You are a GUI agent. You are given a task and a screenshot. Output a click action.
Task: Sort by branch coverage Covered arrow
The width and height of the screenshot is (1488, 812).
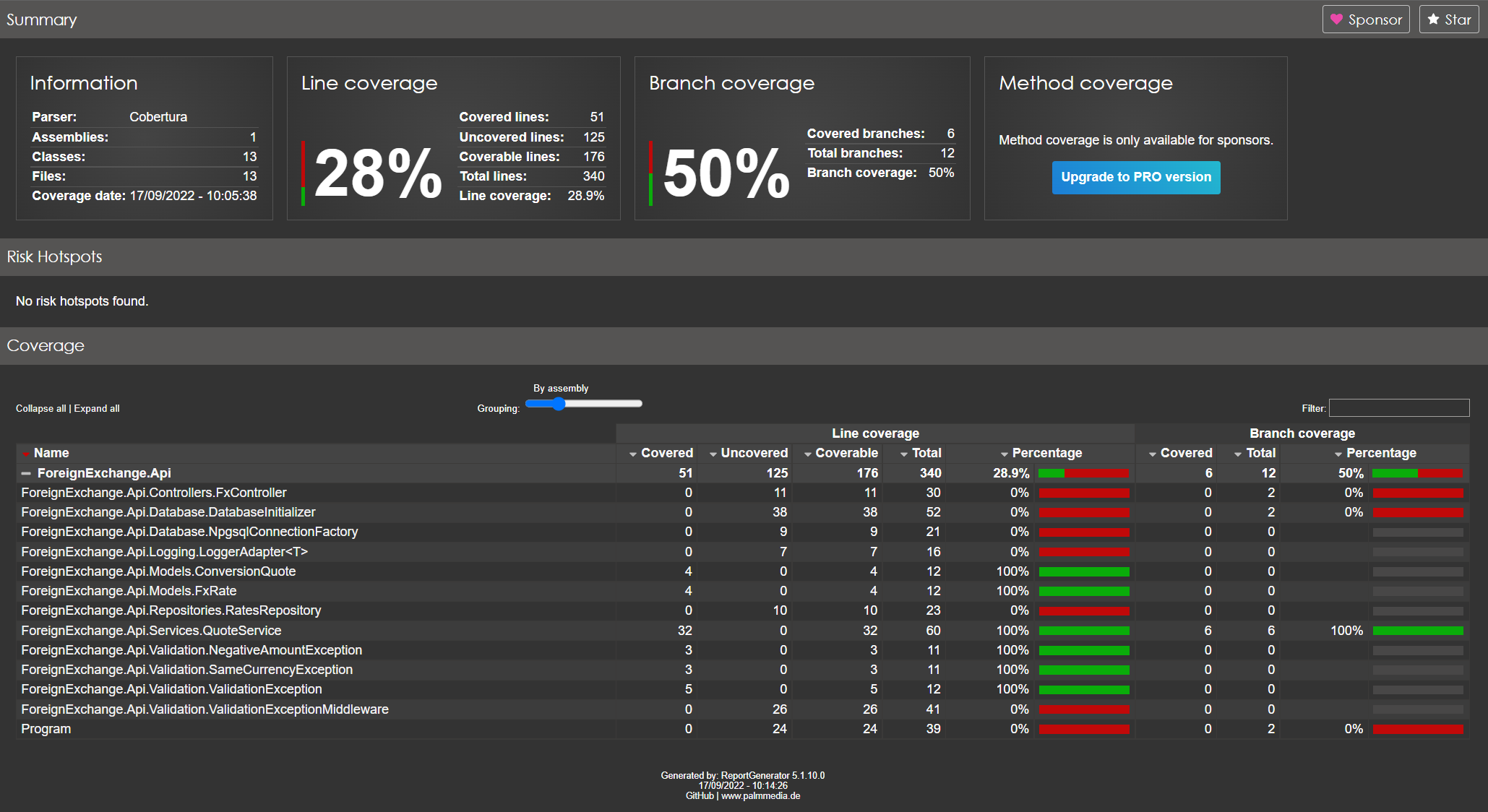coord(1153,454)
